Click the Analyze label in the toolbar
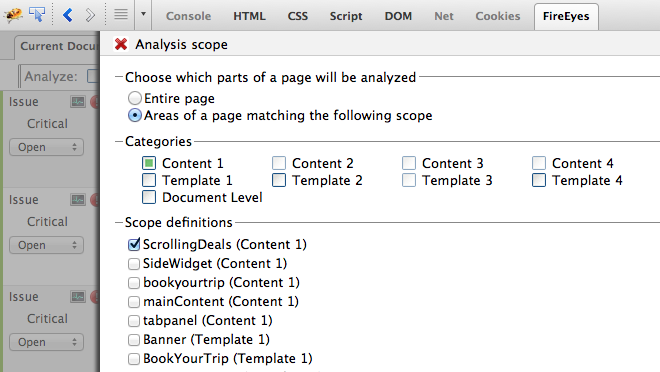The image size is (660, 372). 51,76
